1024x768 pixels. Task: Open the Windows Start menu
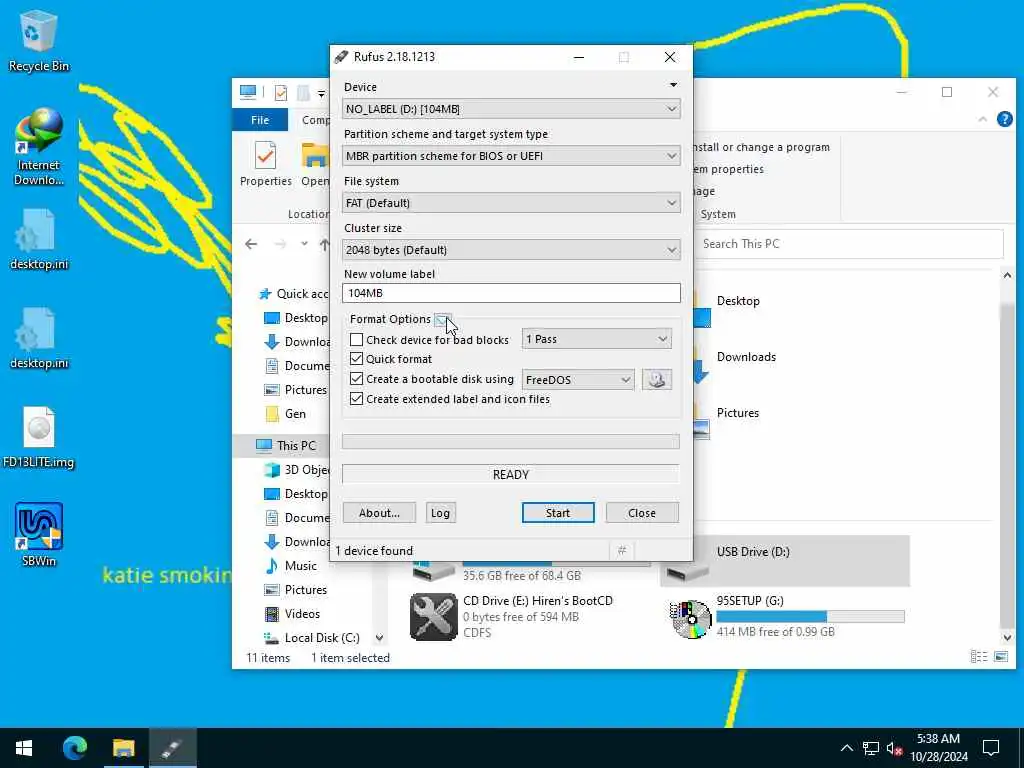click(x=24, y=748)
